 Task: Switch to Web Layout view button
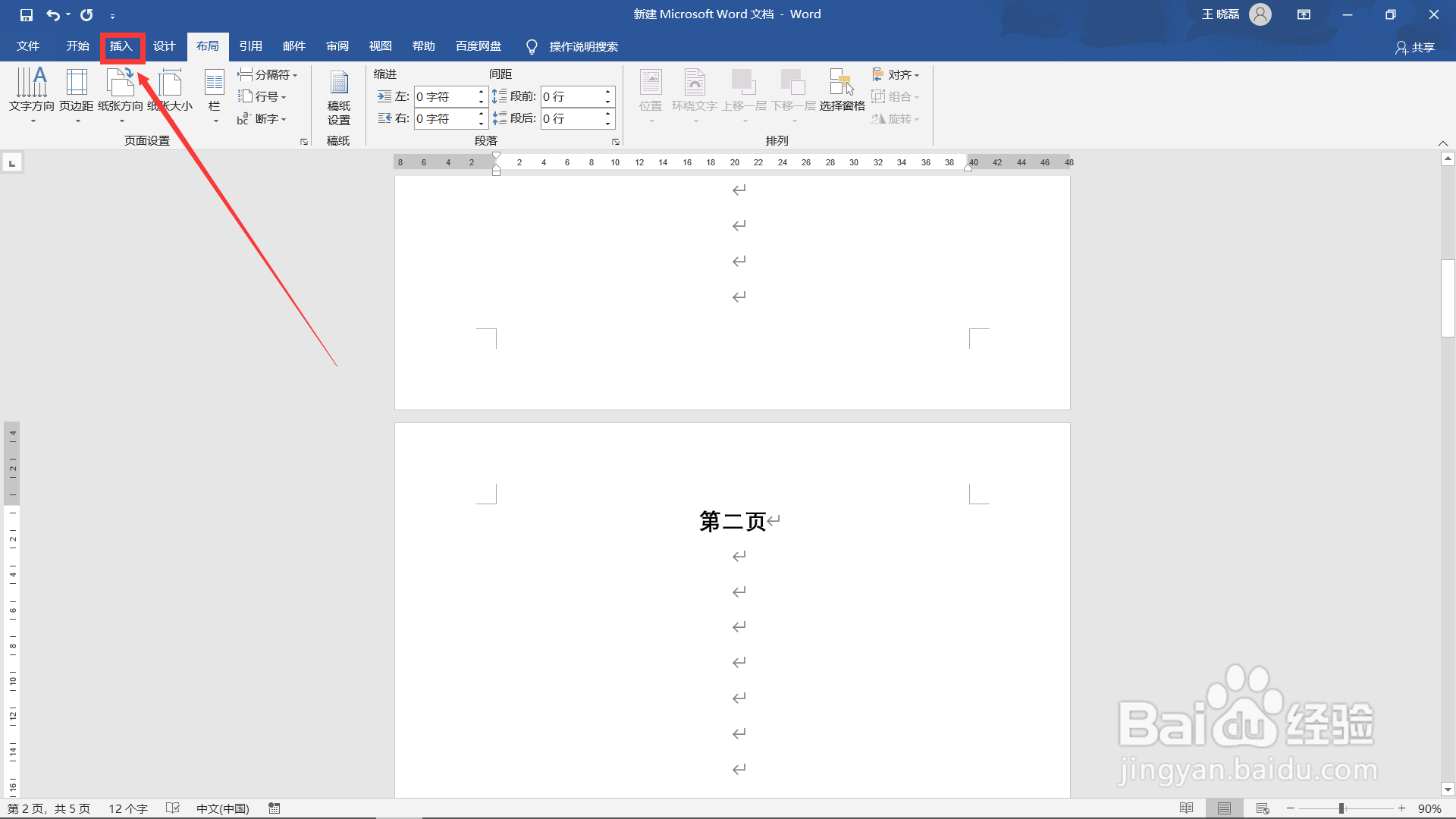coord(1263,808)
